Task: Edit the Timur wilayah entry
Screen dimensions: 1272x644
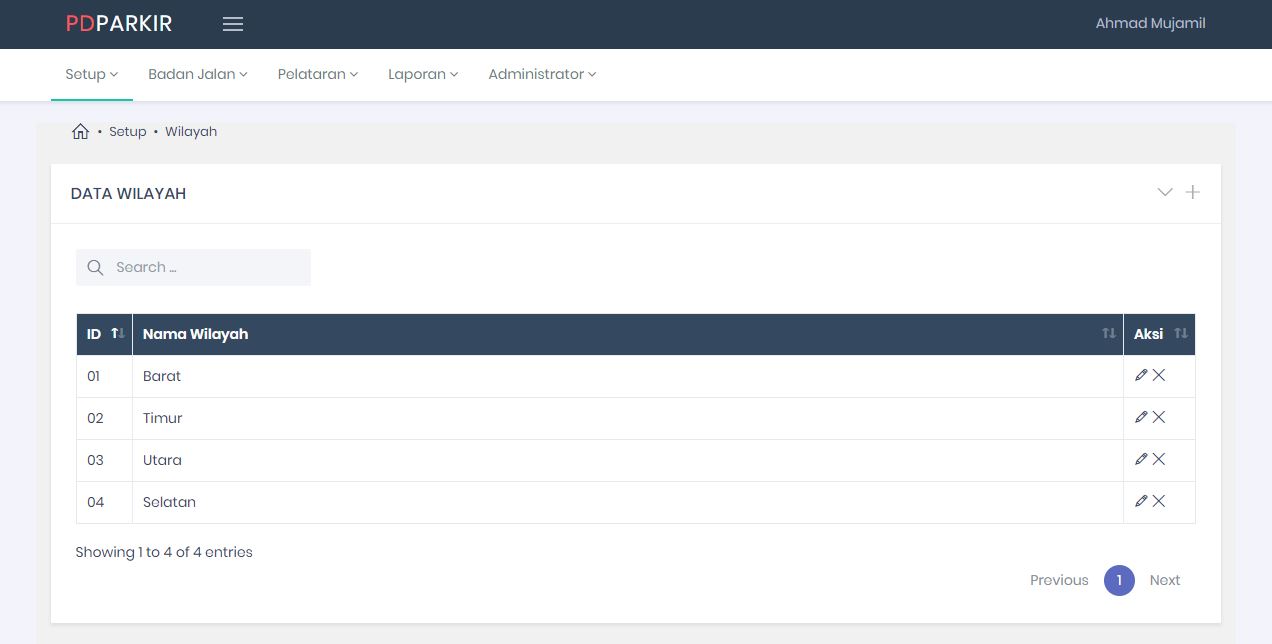Action: [x=1141, y=417]
